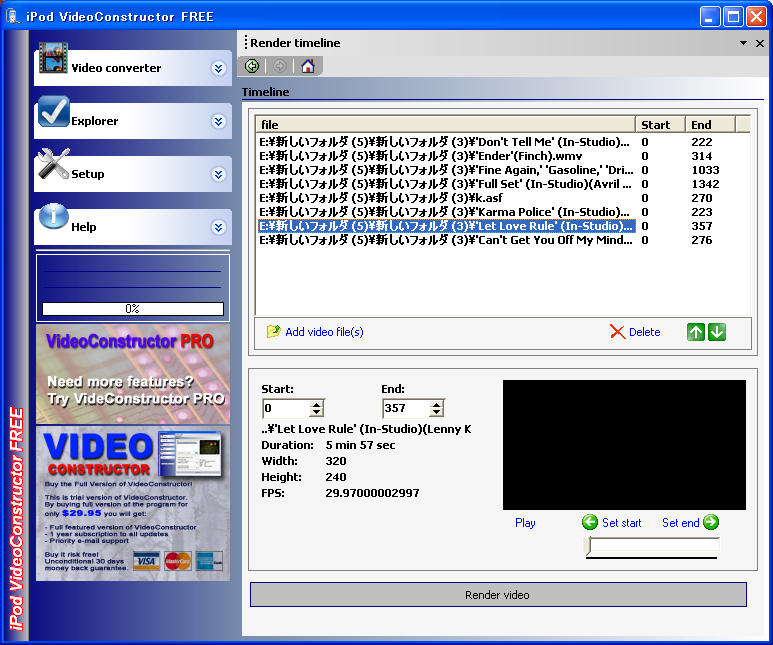Image resolution: width=773 pixels, height=645 pixels.
Task: Move selected file up with green arrow
Action: tap(696, 332)
